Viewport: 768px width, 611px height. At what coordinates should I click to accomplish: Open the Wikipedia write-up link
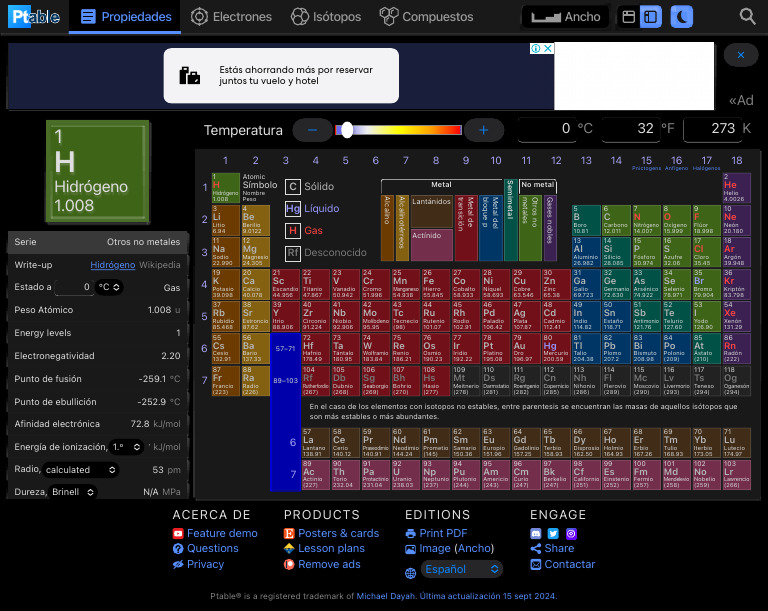pos(160,265)
